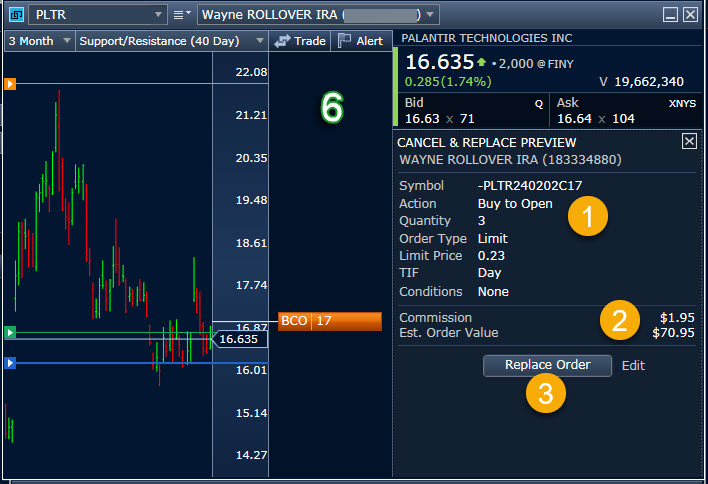Minimize the PLTR trading window
Viewport: 708px width, 484px height.
[x=671, y=15]
